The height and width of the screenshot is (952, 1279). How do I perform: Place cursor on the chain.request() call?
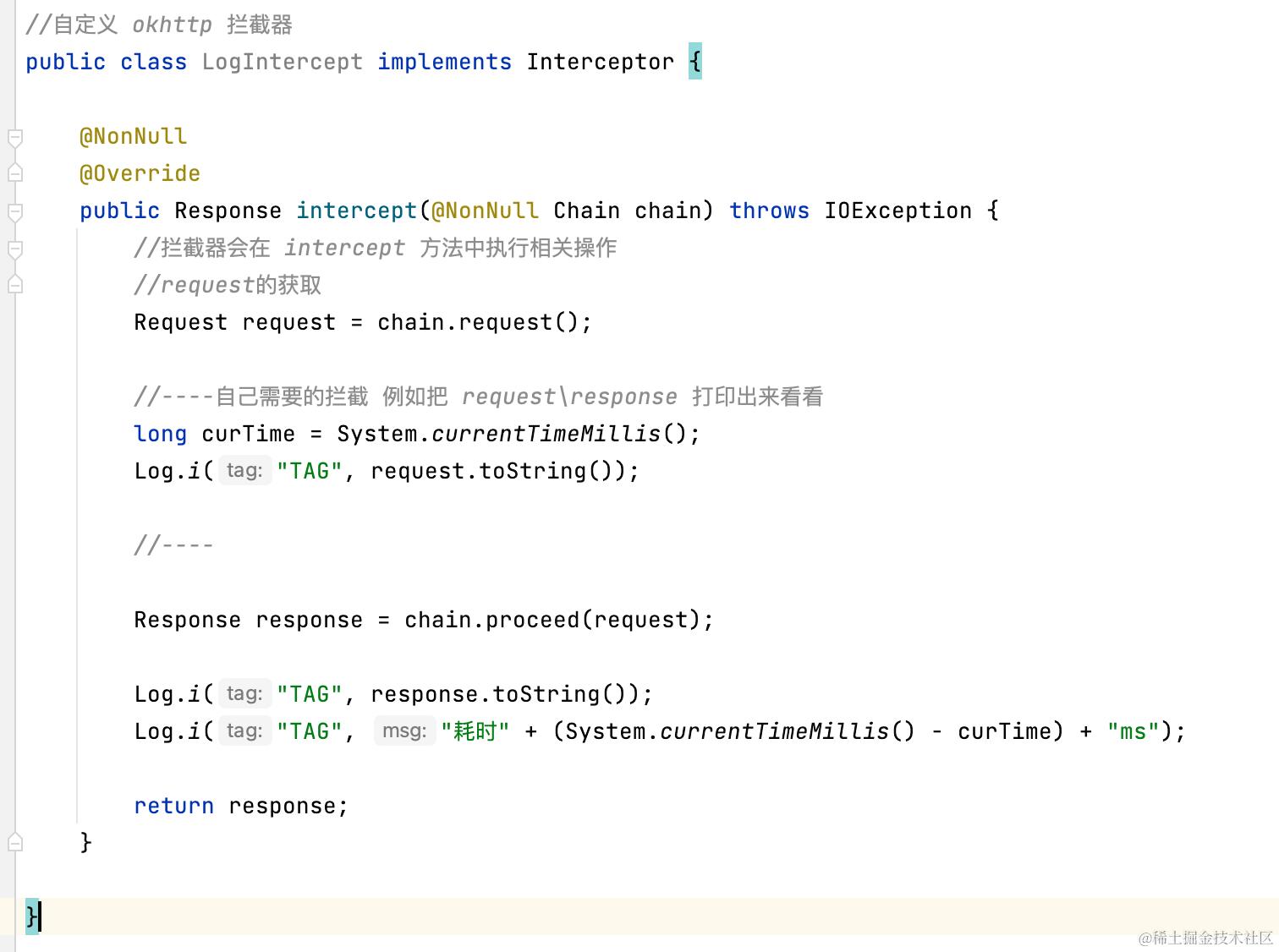485,321
